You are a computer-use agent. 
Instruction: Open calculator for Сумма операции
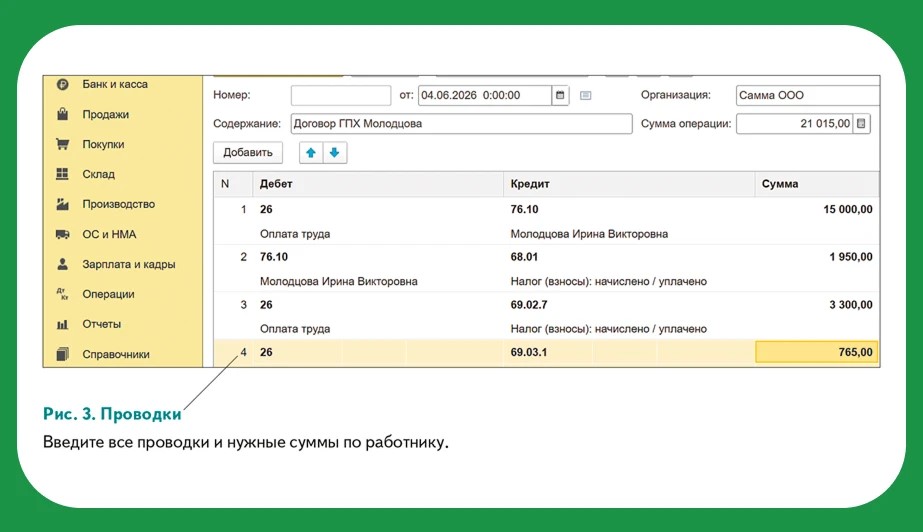[x=861, y=124]
